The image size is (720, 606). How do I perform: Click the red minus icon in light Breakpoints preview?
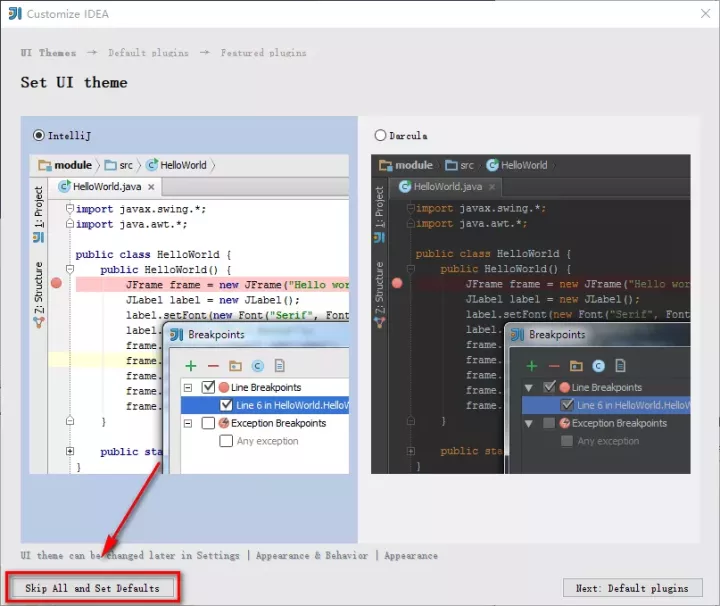(212, 366)
